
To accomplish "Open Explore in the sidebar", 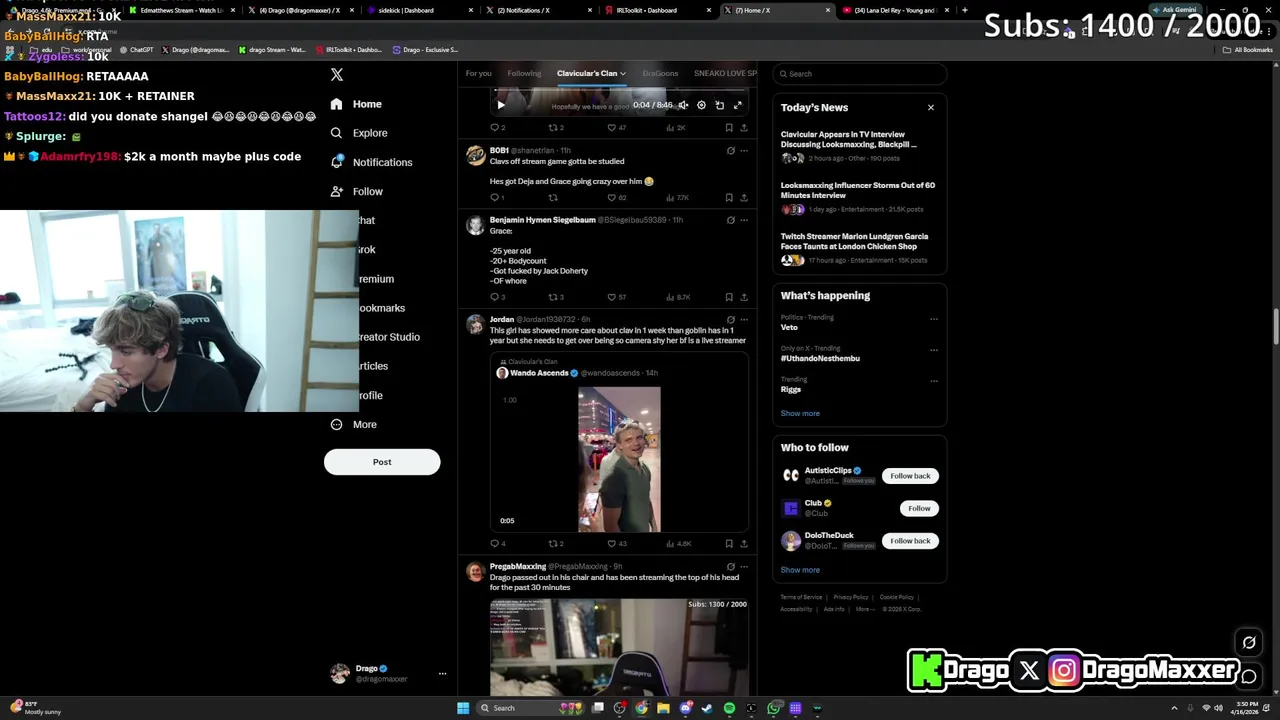I will [358, 133].
